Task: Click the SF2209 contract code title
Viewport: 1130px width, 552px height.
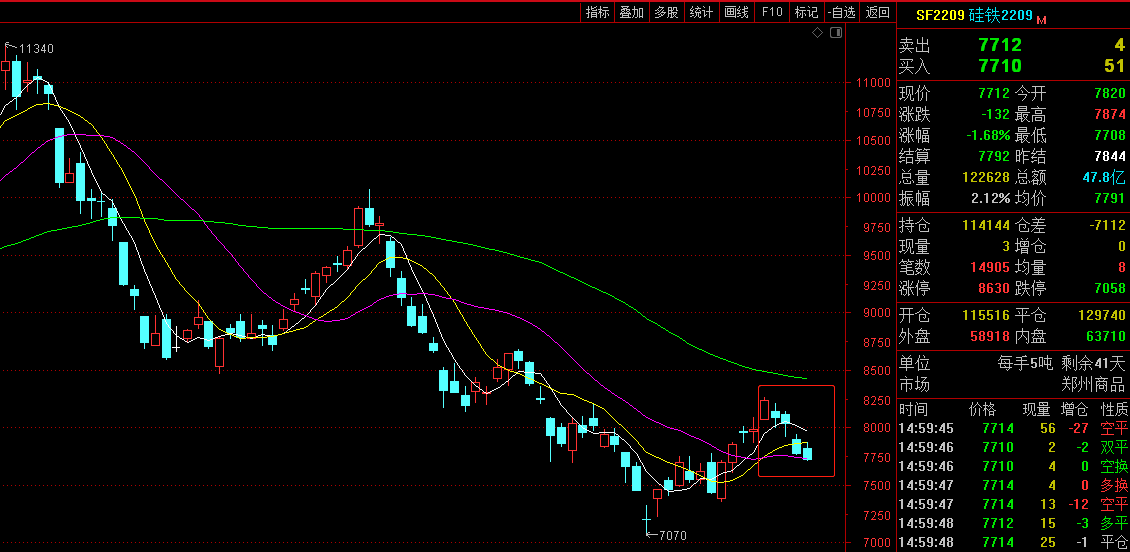Action: point(940,15)
